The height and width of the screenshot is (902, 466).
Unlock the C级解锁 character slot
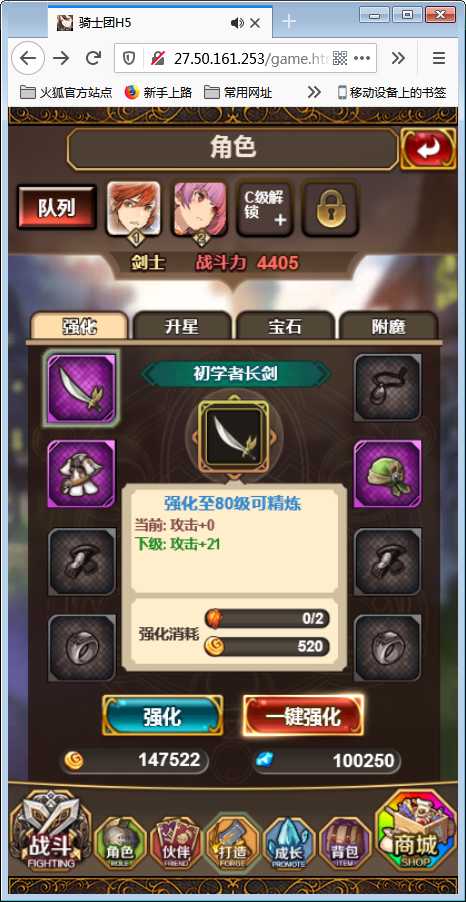[265, 209]
